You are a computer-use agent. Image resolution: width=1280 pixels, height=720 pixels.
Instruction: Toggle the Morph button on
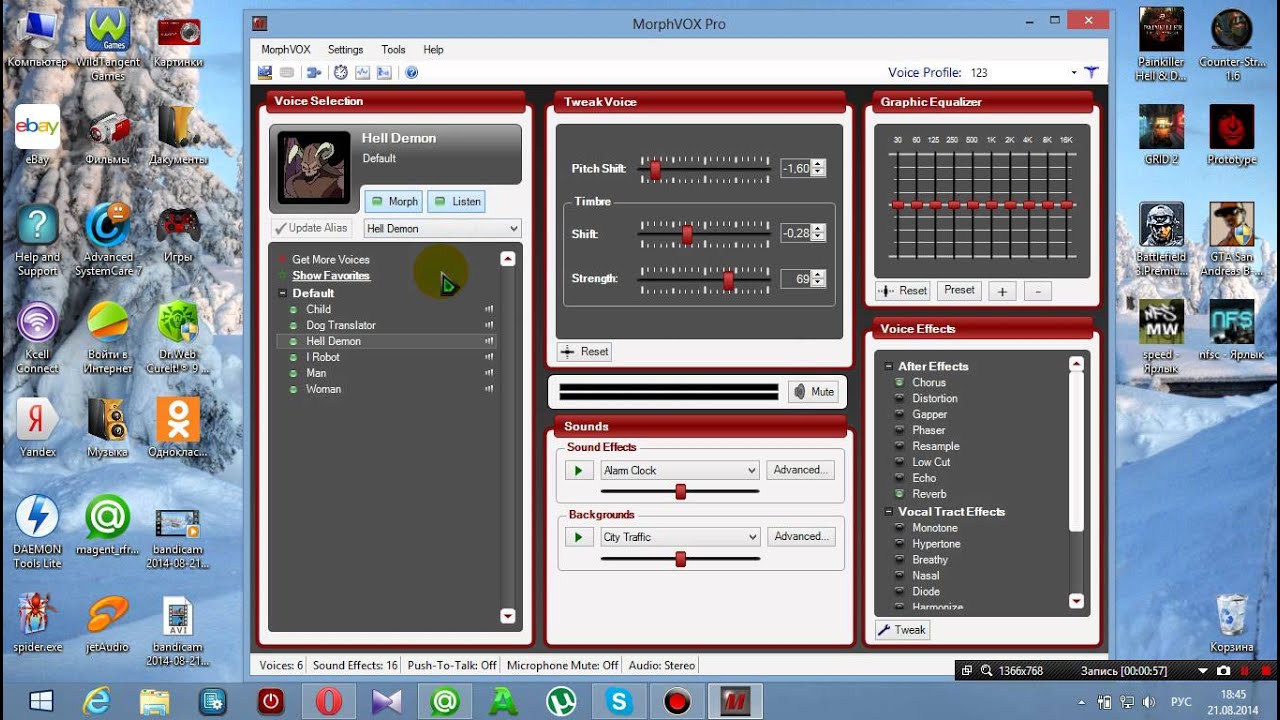point(393,201)
